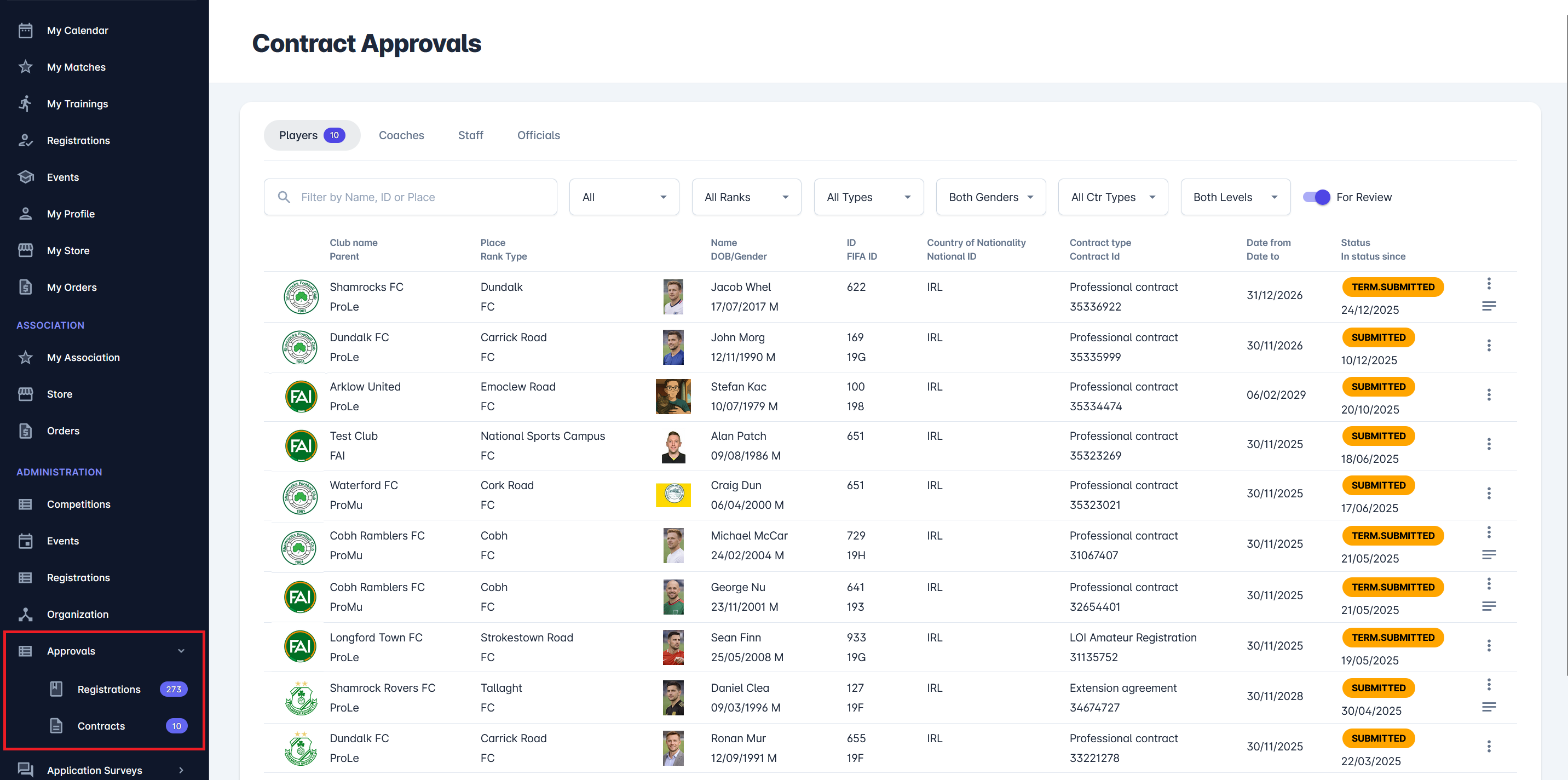Expand the All Ctr Types dropdown

[1112, 197]
